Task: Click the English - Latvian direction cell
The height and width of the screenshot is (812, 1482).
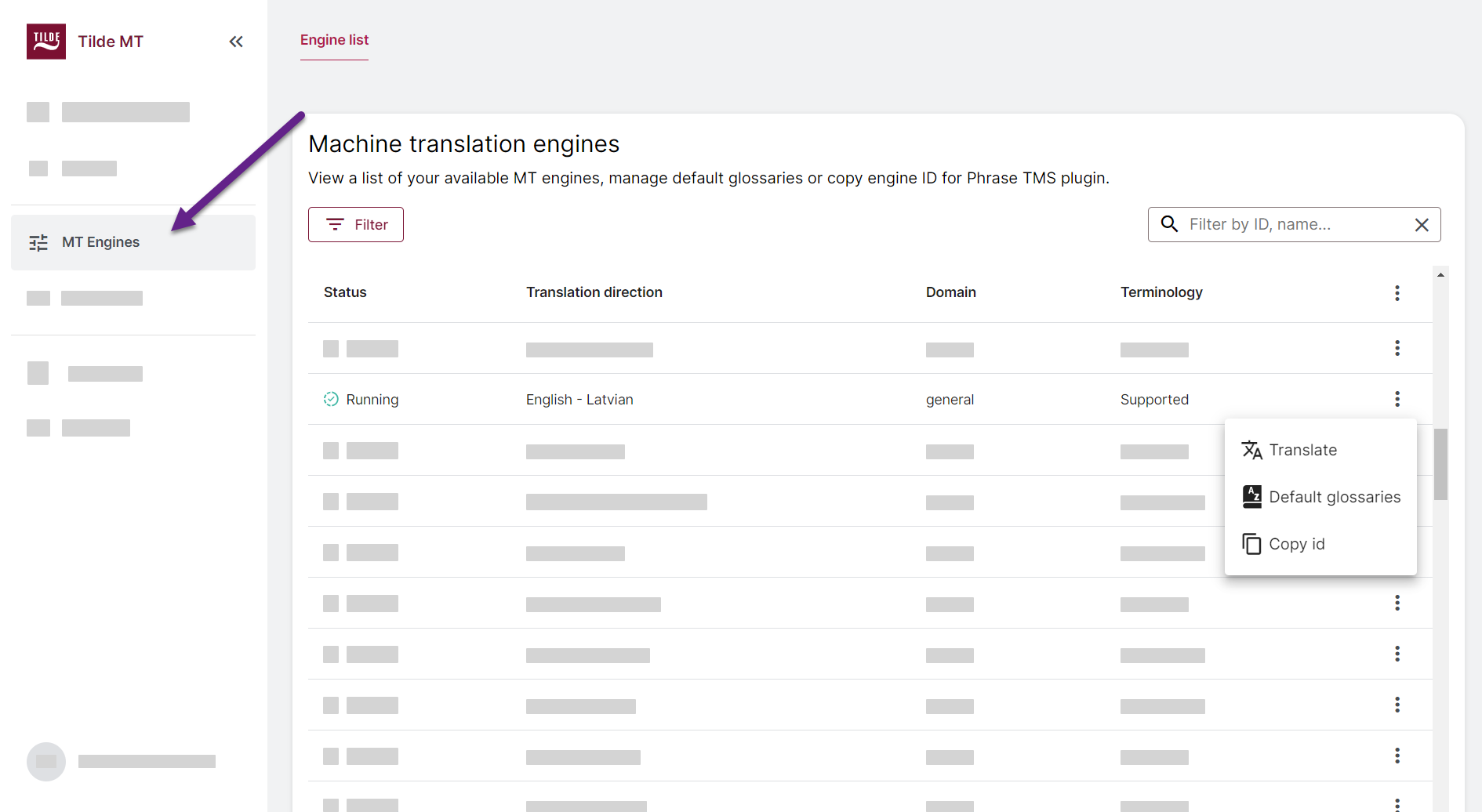Action: tap(579, 400)
